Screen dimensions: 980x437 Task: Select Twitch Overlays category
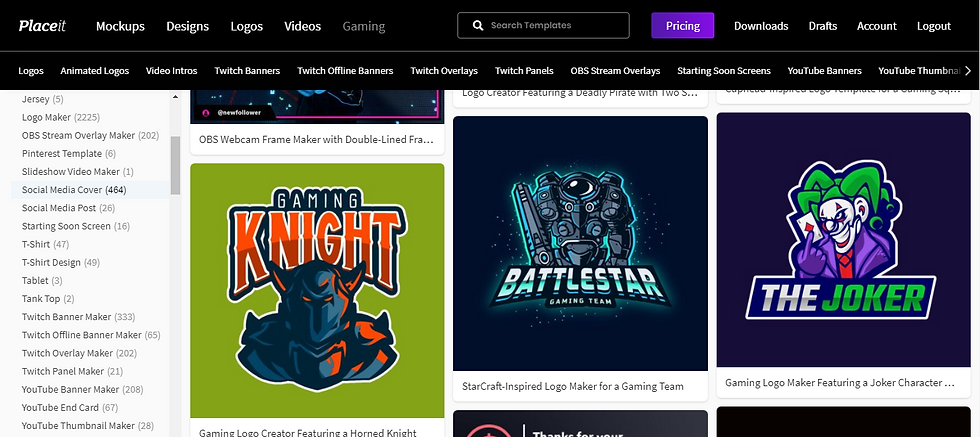pyautogui.click(x=444, y=71)
